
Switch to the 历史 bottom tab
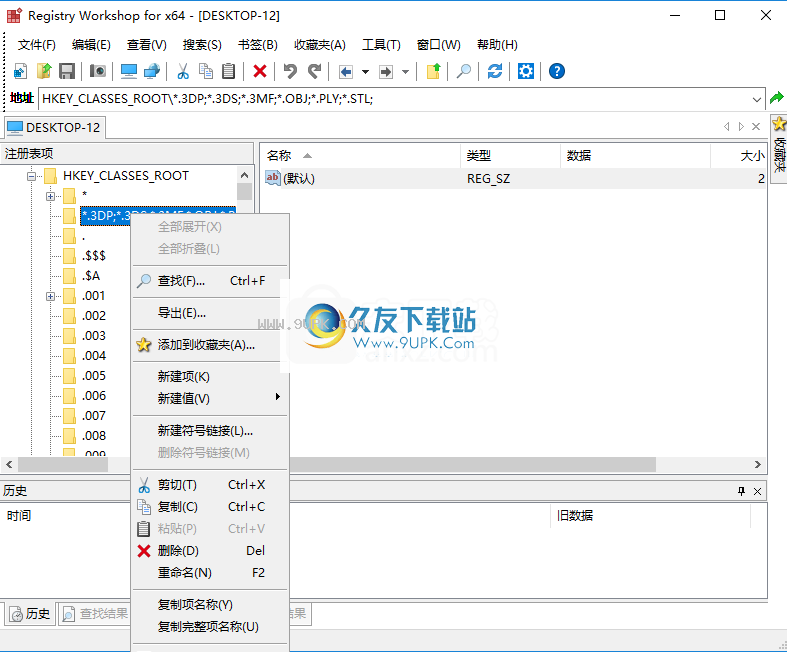pos(31,614)
